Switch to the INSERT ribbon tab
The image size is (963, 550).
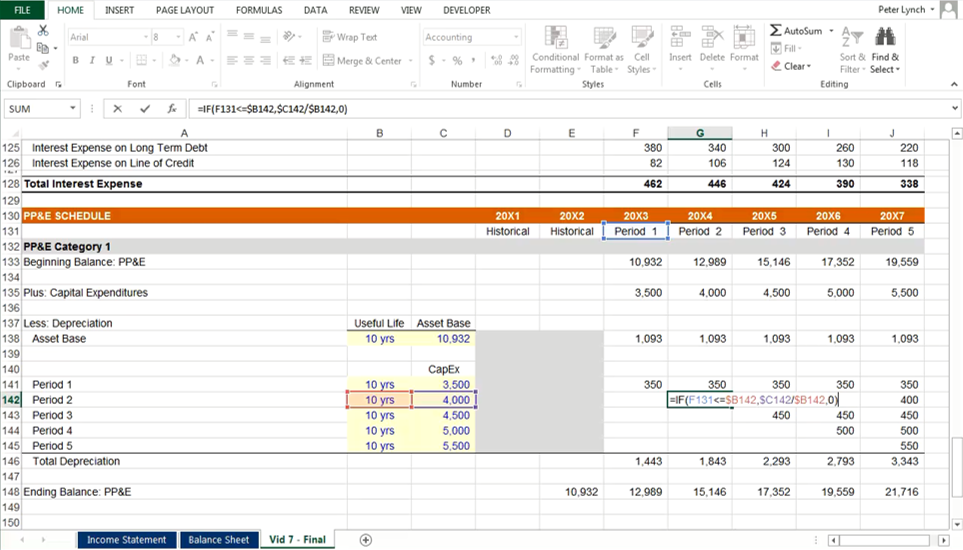point(119,10)
